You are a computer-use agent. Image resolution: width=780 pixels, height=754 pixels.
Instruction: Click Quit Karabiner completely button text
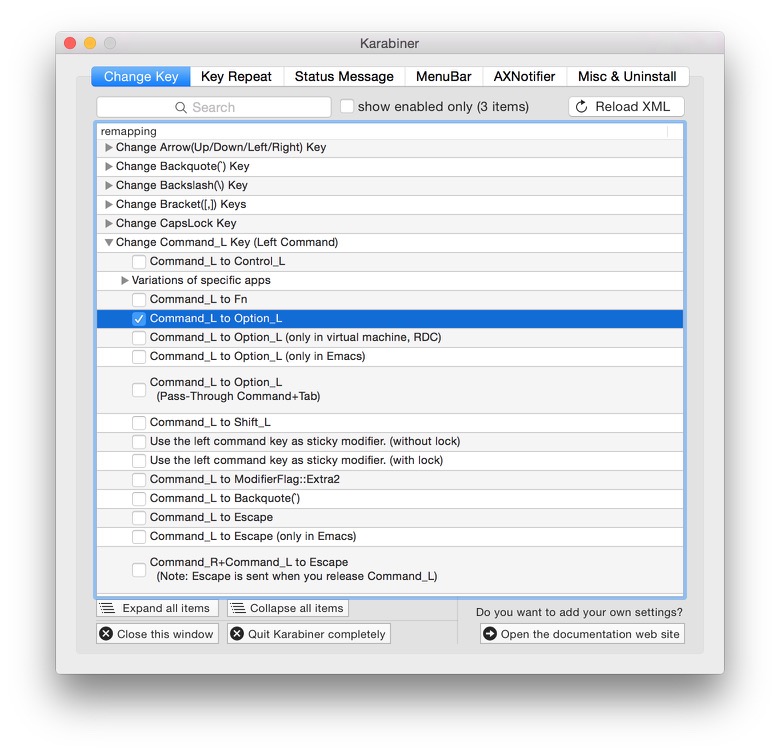316,634
